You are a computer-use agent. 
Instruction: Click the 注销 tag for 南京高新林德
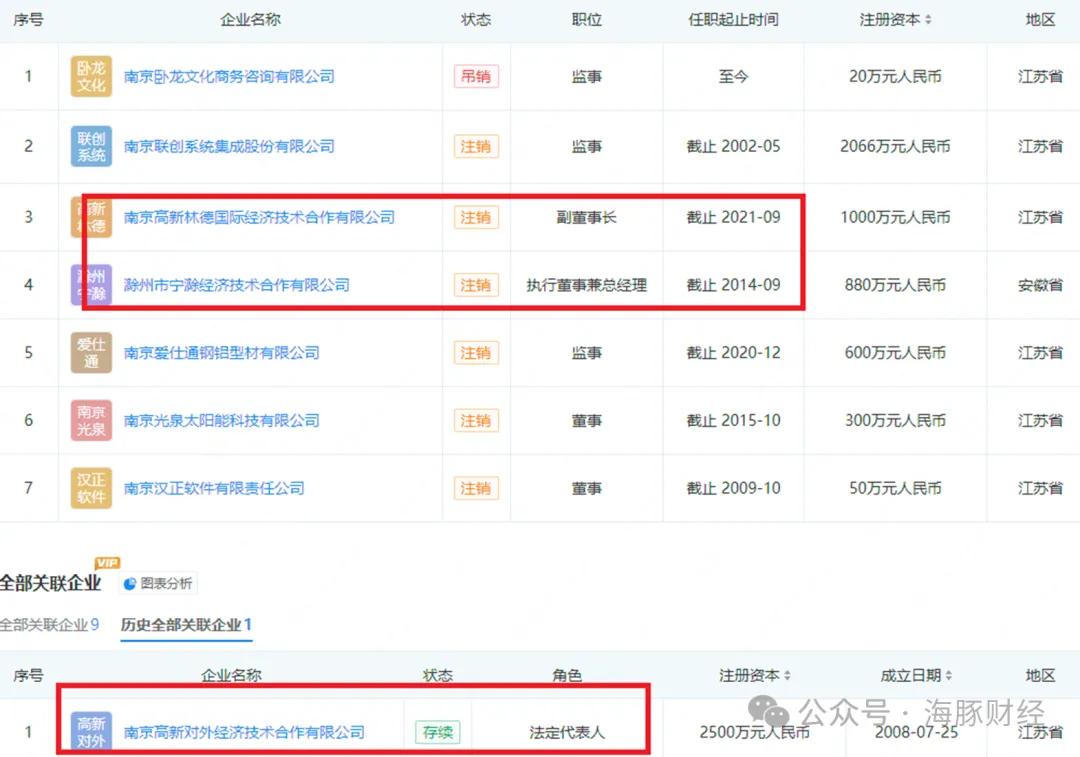tap(476, 217)
